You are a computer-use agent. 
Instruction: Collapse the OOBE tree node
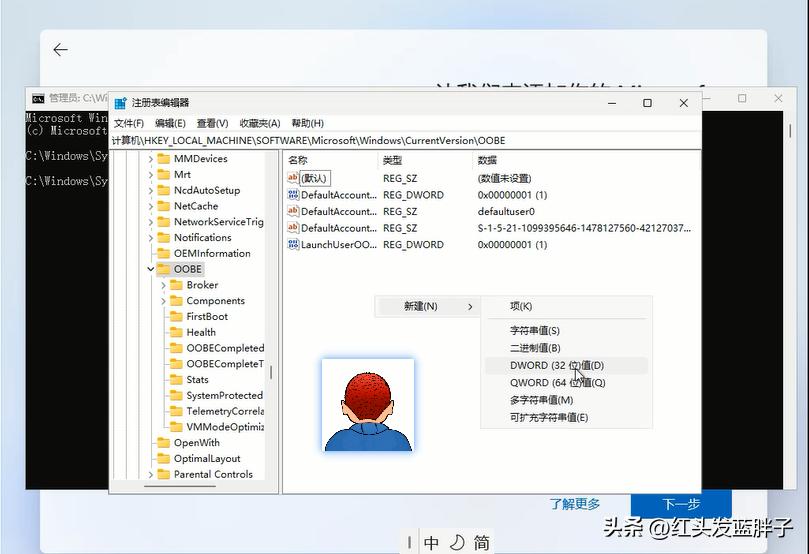[x=151, y=269]
